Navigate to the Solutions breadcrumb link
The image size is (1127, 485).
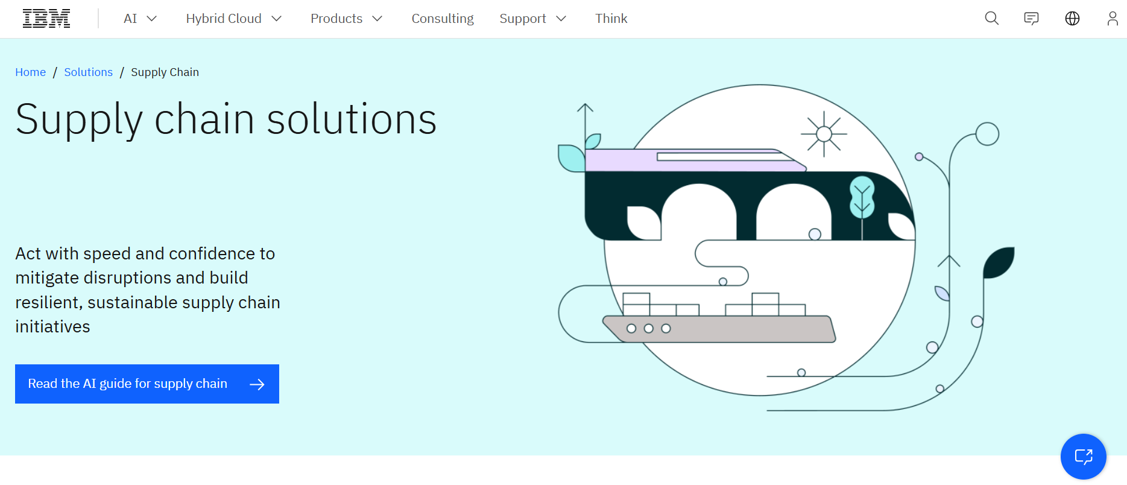(x=88, y=72)
